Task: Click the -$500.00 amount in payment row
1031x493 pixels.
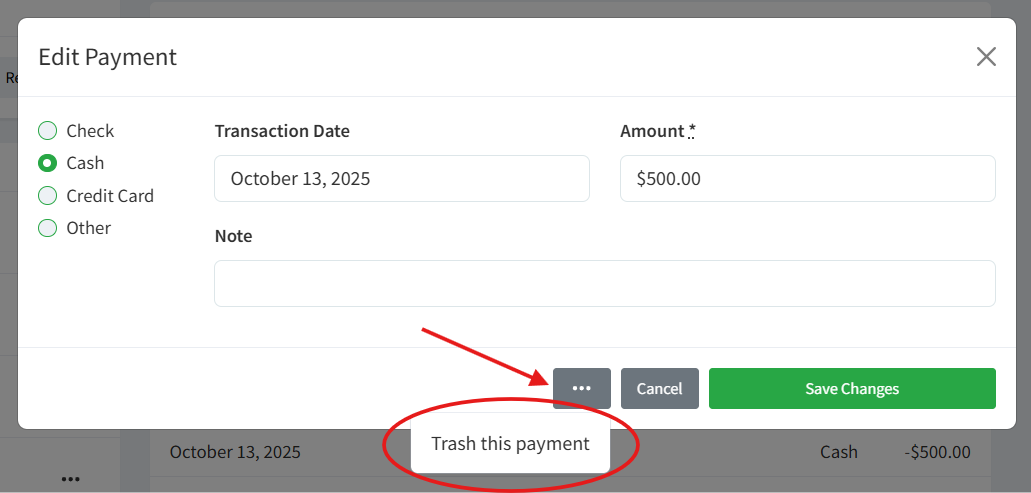Action: (937, 452)
